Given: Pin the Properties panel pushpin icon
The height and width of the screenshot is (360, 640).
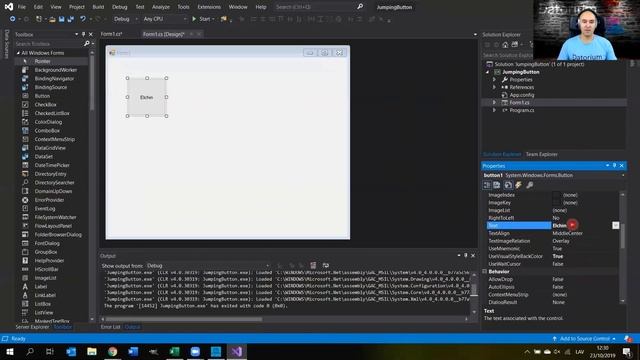Looking at the screenshot, I should pos(614,166).
